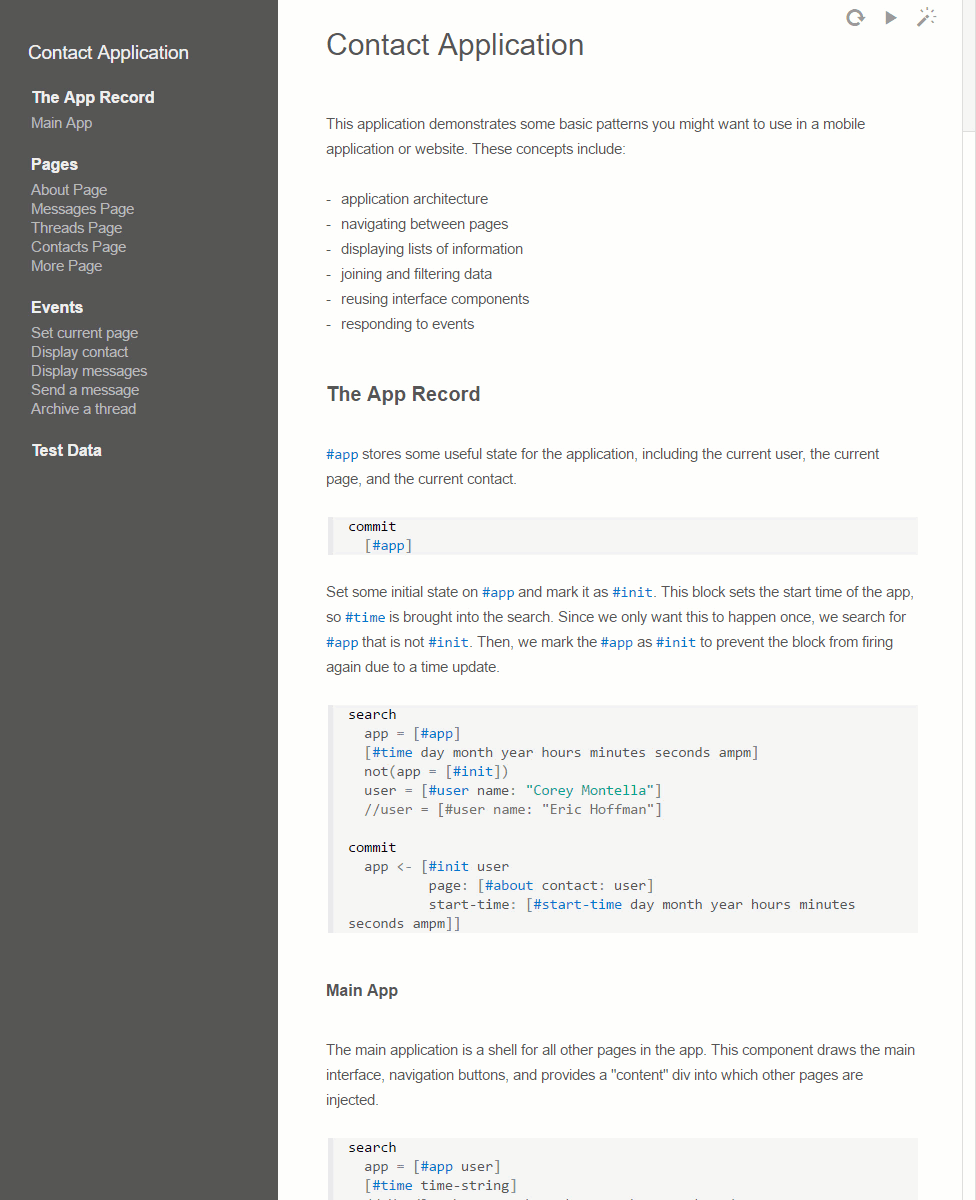
Task: Open Contacts Page in sidebar
Action: 78,247
